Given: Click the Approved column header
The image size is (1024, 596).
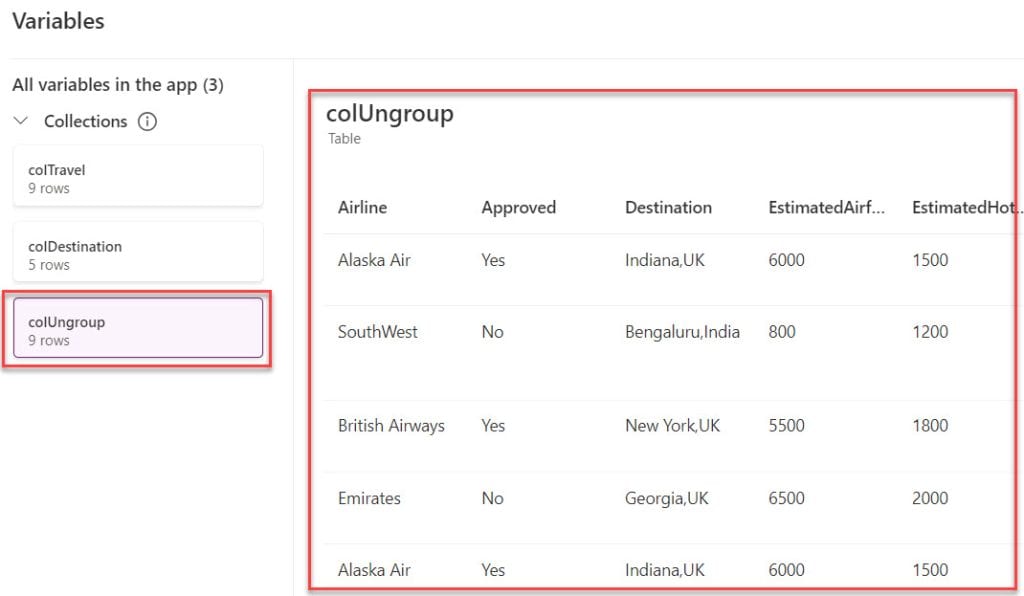Looking at the screenshot, I should click(x=519, y=208).
